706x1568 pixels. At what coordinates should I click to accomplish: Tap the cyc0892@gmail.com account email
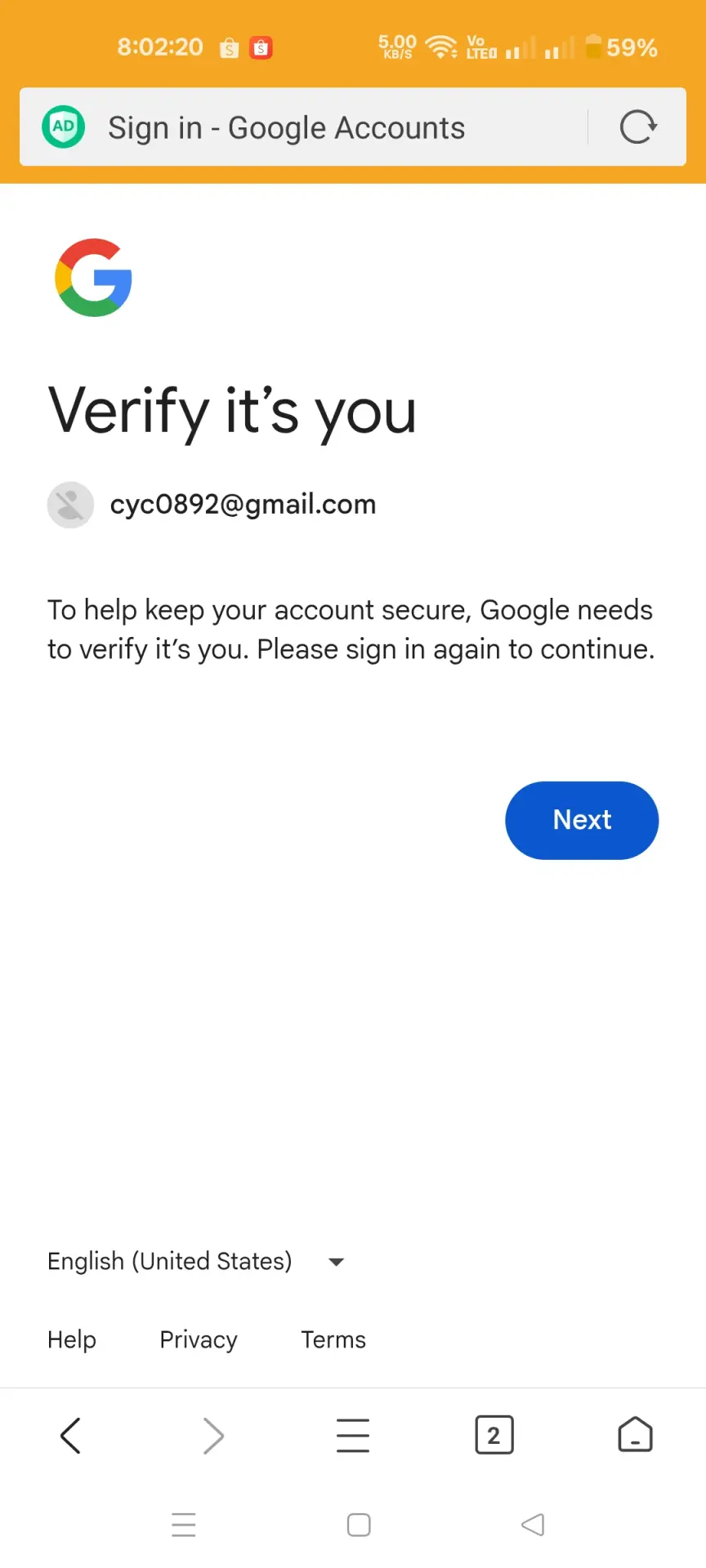pyautogui.click(x=243, y=505)
